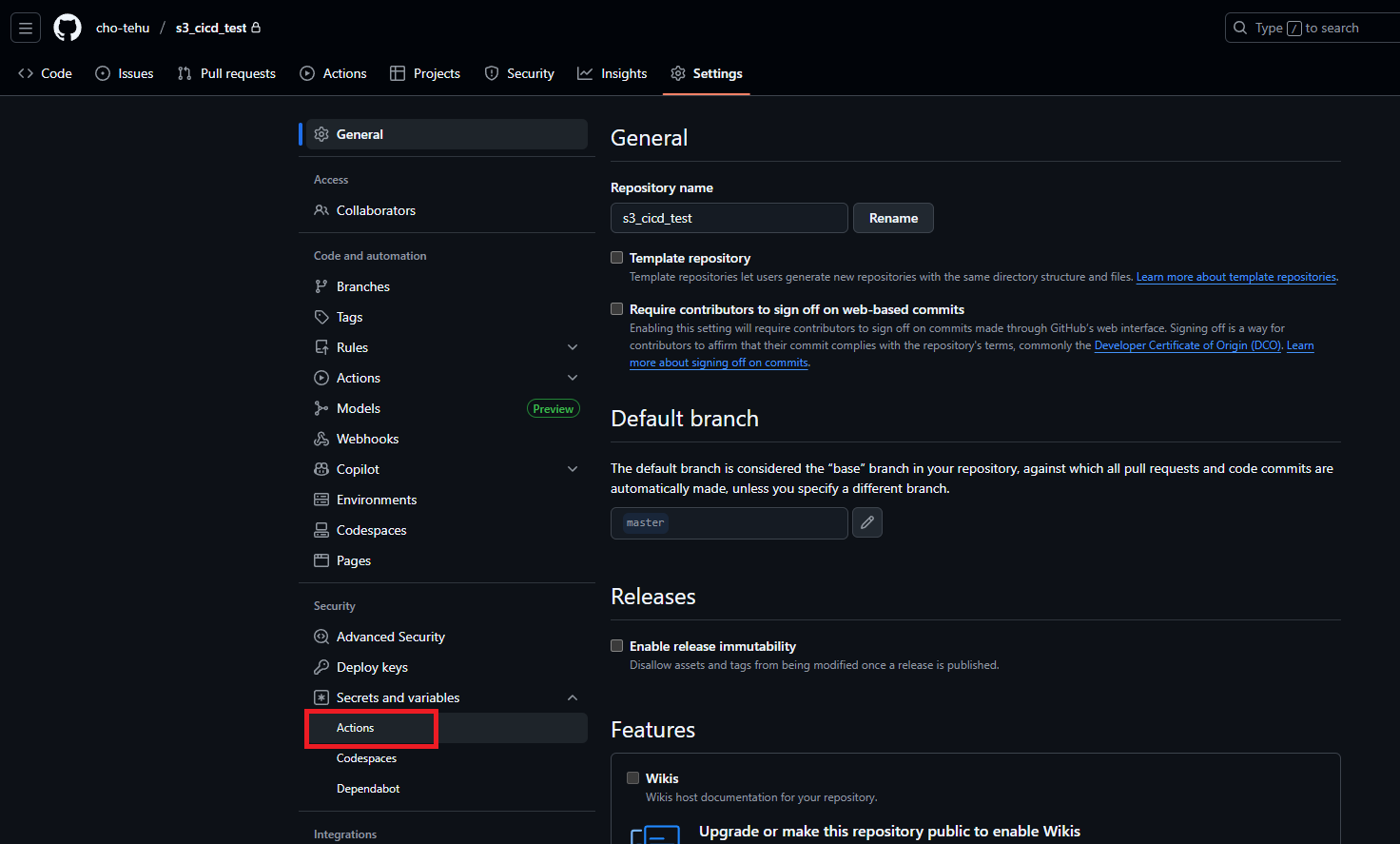Viewport: 1400px width, 844px height.
Task: Switch to the Issues tab
Action: [125, 73]
